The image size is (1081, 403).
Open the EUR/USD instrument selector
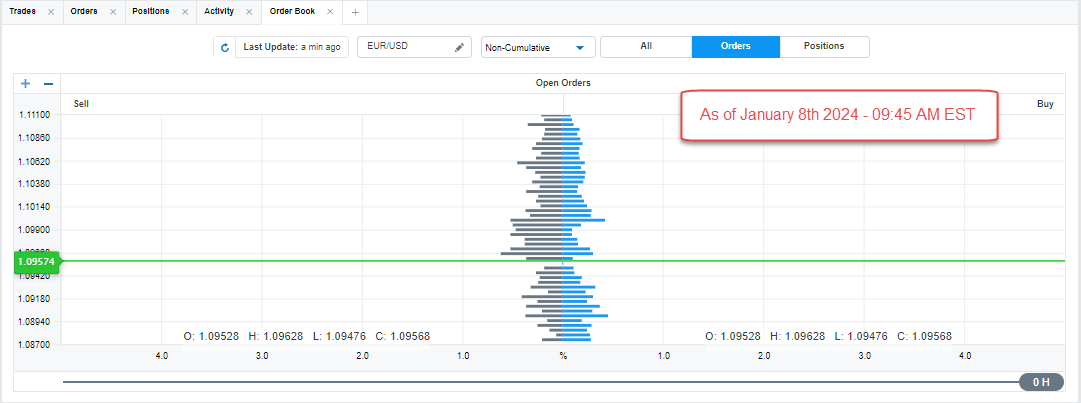coord(405,47)
